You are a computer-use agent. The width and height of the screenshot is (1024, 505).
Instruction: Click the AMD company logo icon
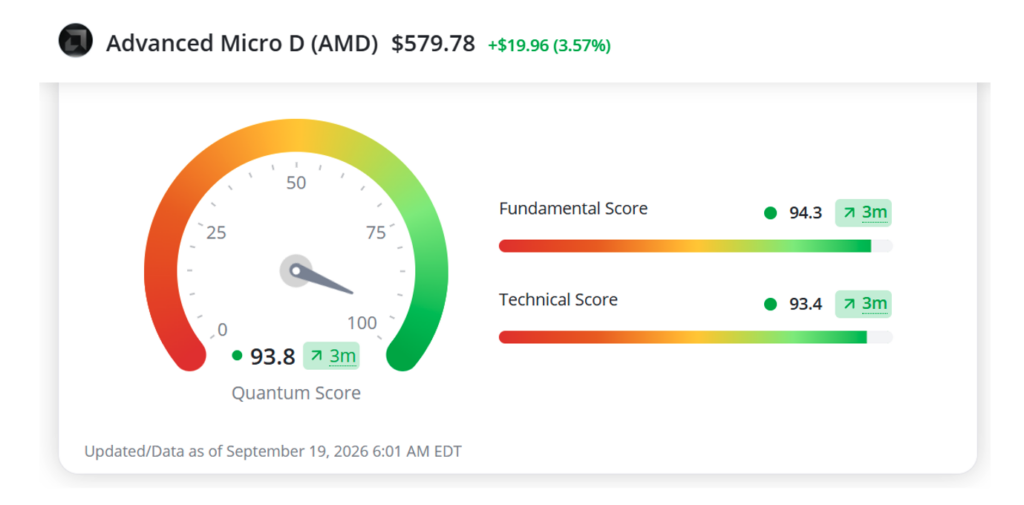75,41
